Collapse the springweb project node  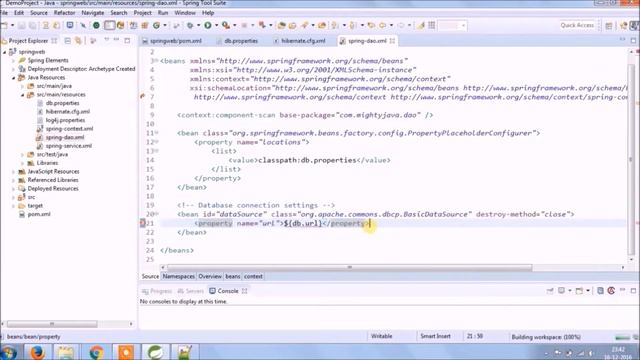click(5, 52)
